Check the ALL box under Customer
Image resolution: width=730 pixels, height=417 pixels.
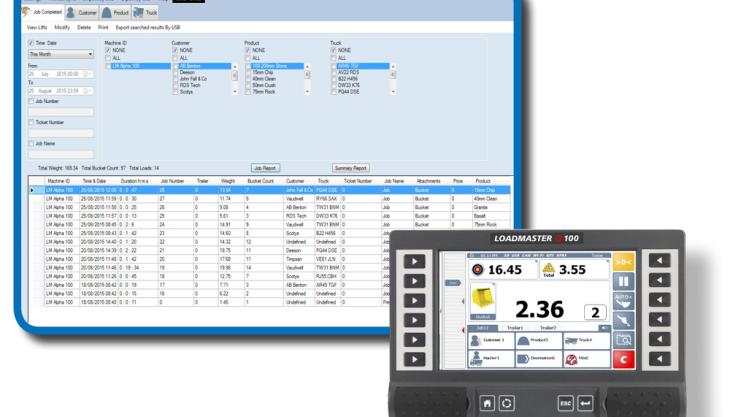pos(176,58)
